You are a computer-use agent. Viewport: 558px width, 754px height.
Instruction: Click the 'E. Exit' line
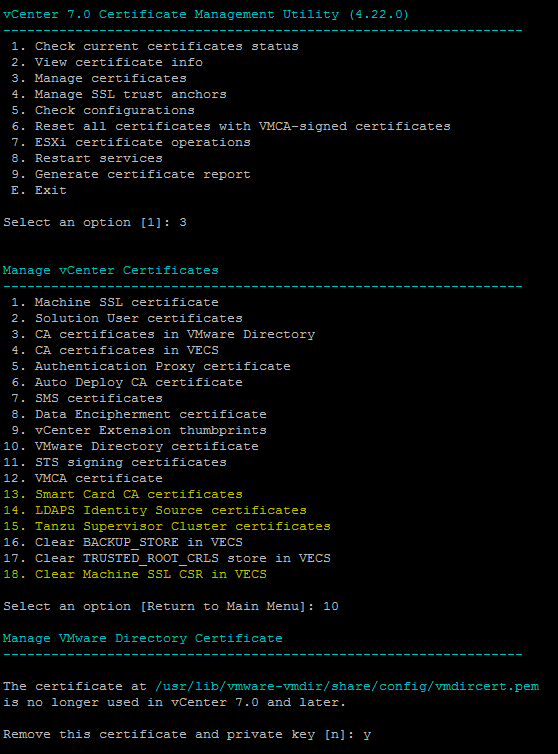(38, 190)
